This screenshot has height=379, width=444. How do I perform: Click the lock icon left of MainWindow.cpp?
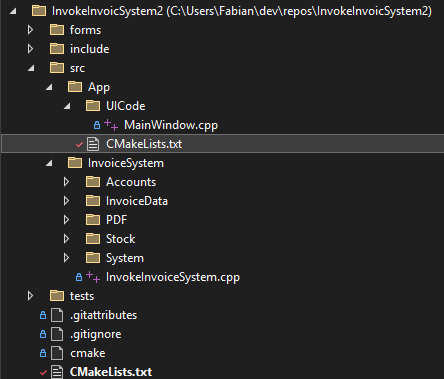pos(97,125)
